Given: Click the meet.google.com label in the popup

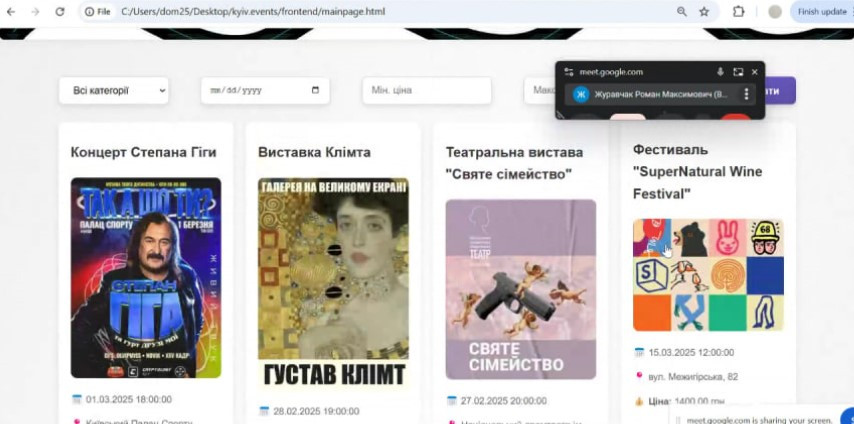Looking at the screenshot, I should 611,72.
